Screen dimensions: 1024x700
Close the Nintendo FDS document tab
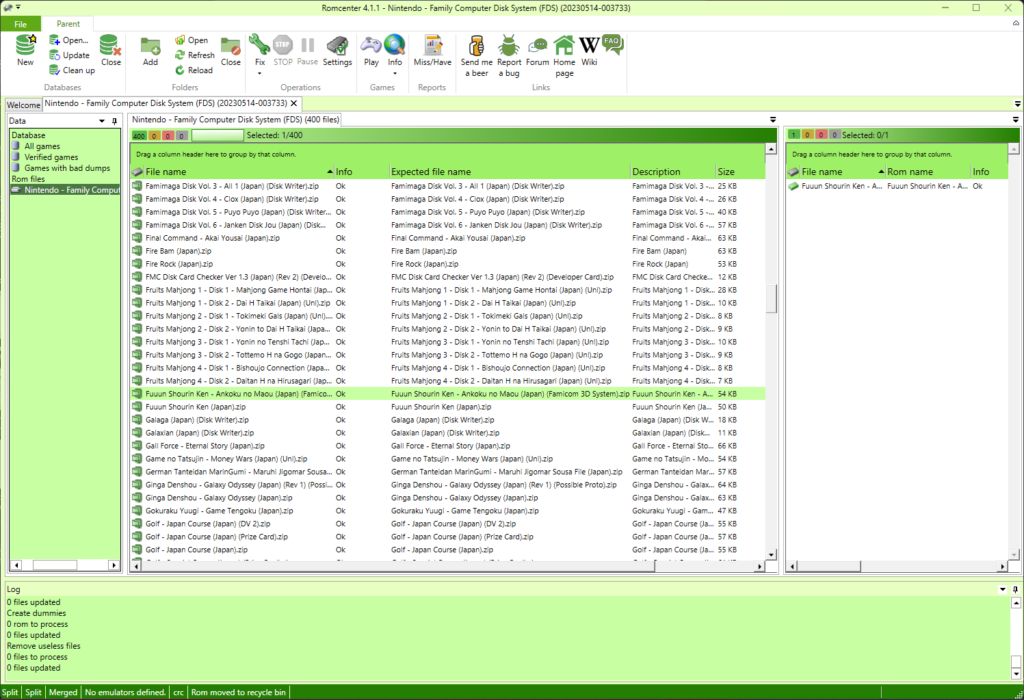(x=294, y=103)
